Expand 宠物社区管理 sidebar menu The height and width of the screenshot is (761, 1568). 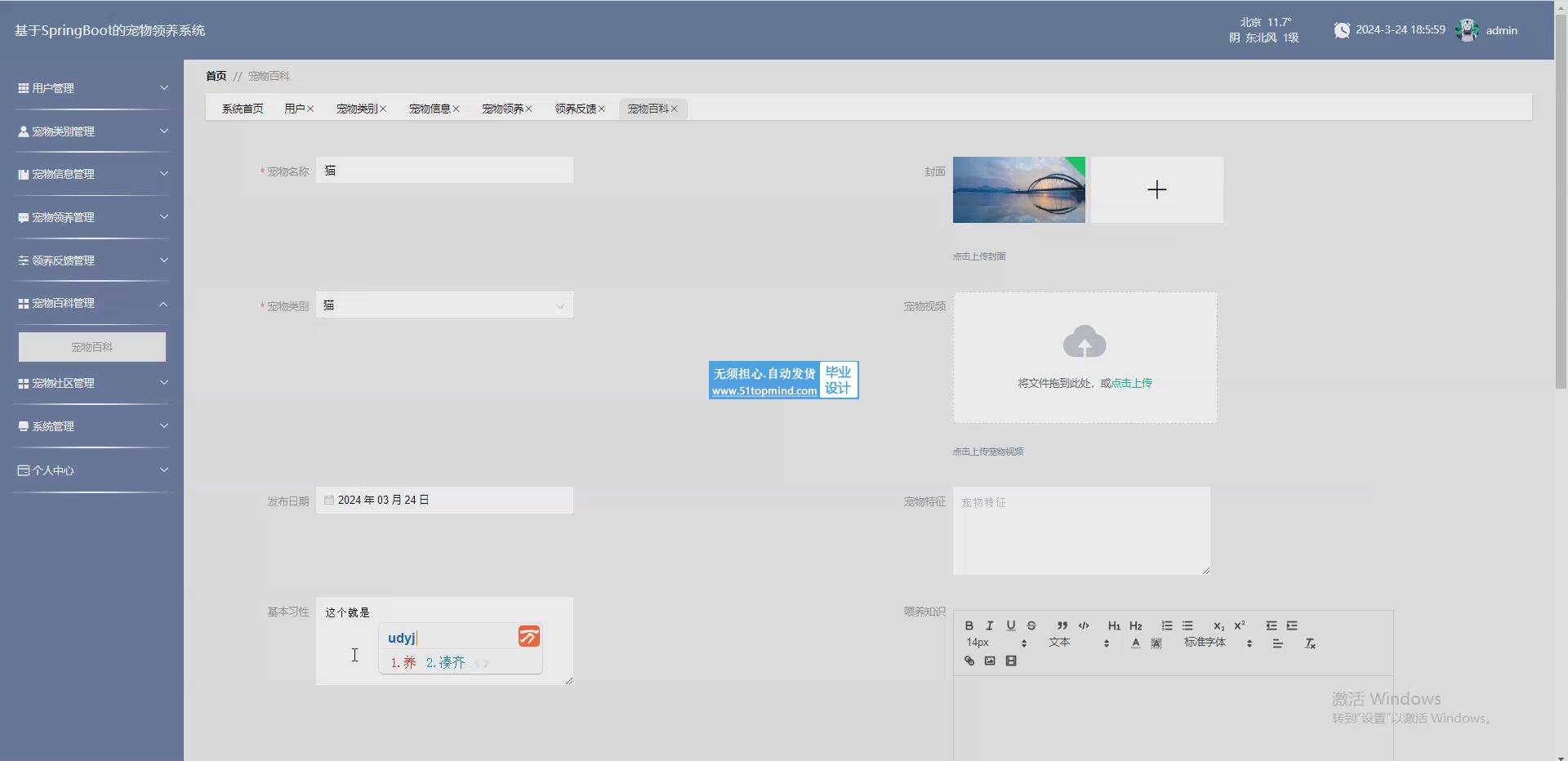pyautogui.click(x=92, y=383)
